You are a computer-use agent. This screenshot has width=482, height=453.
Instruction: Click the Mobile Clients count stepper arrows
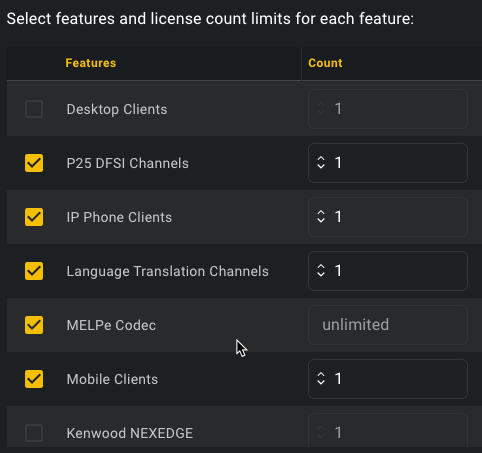click(321, 379)
